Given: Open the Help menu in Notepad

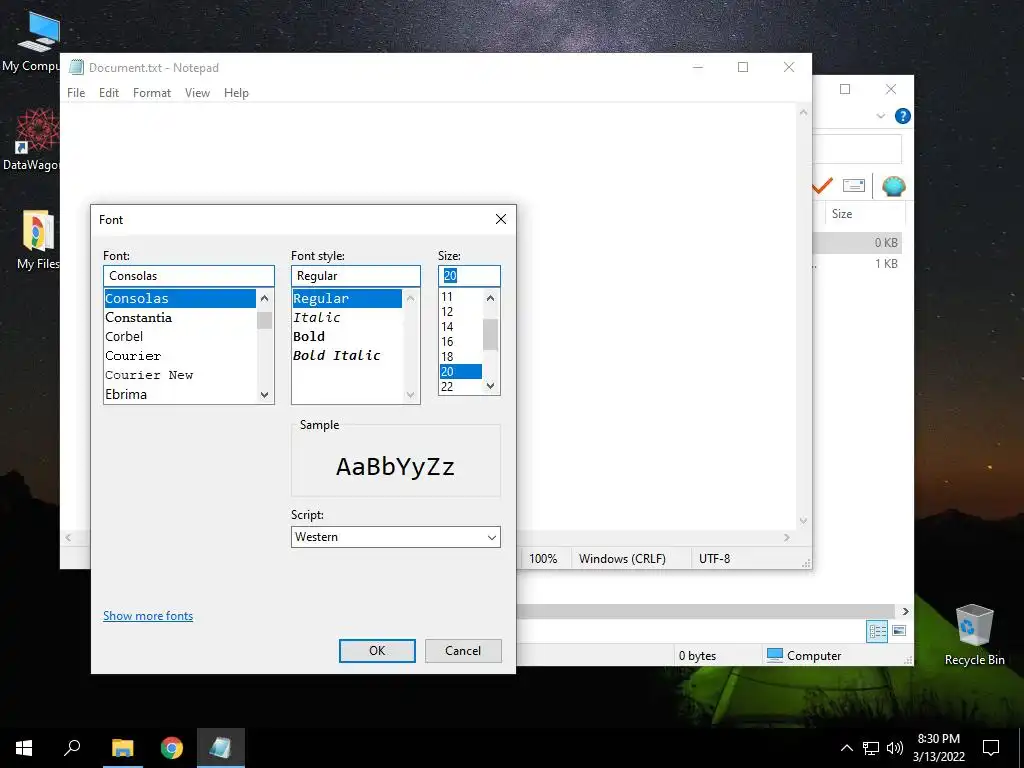Looking at the screenshot, I should point(236,93).
